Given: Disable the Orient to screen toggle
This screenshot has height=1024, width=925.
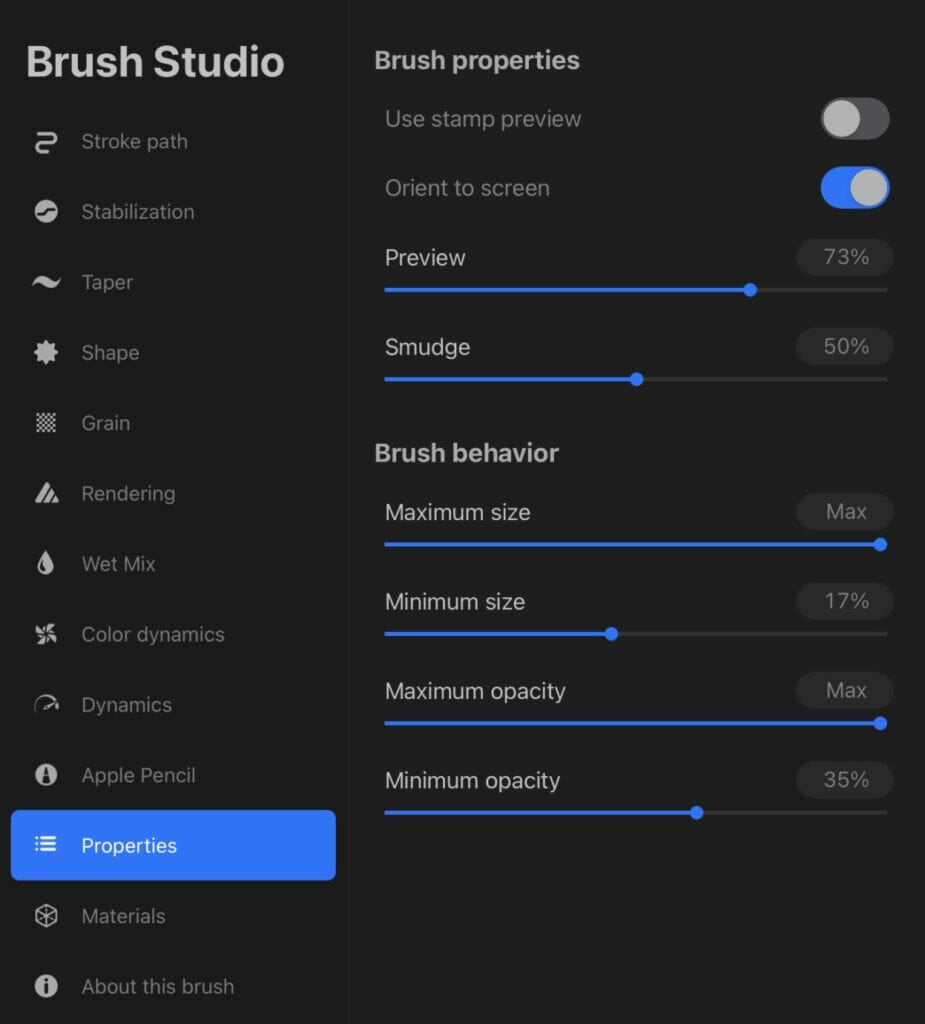Looking at the screenshot, I should tap(854, 188).
